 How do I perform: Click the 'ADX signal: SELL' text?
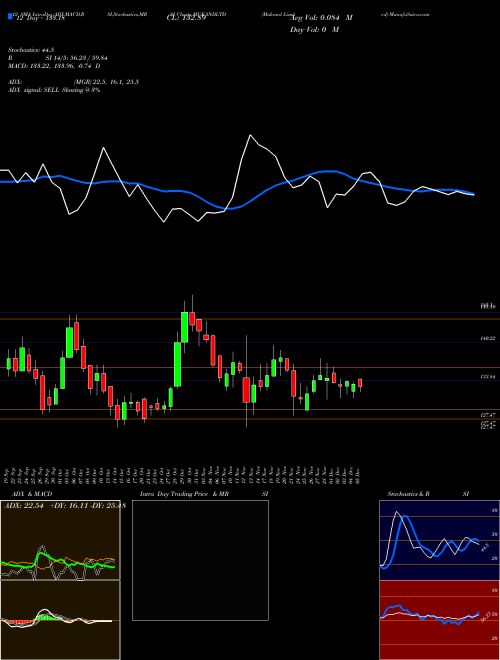pyautogui.click(x=34, y=90)
